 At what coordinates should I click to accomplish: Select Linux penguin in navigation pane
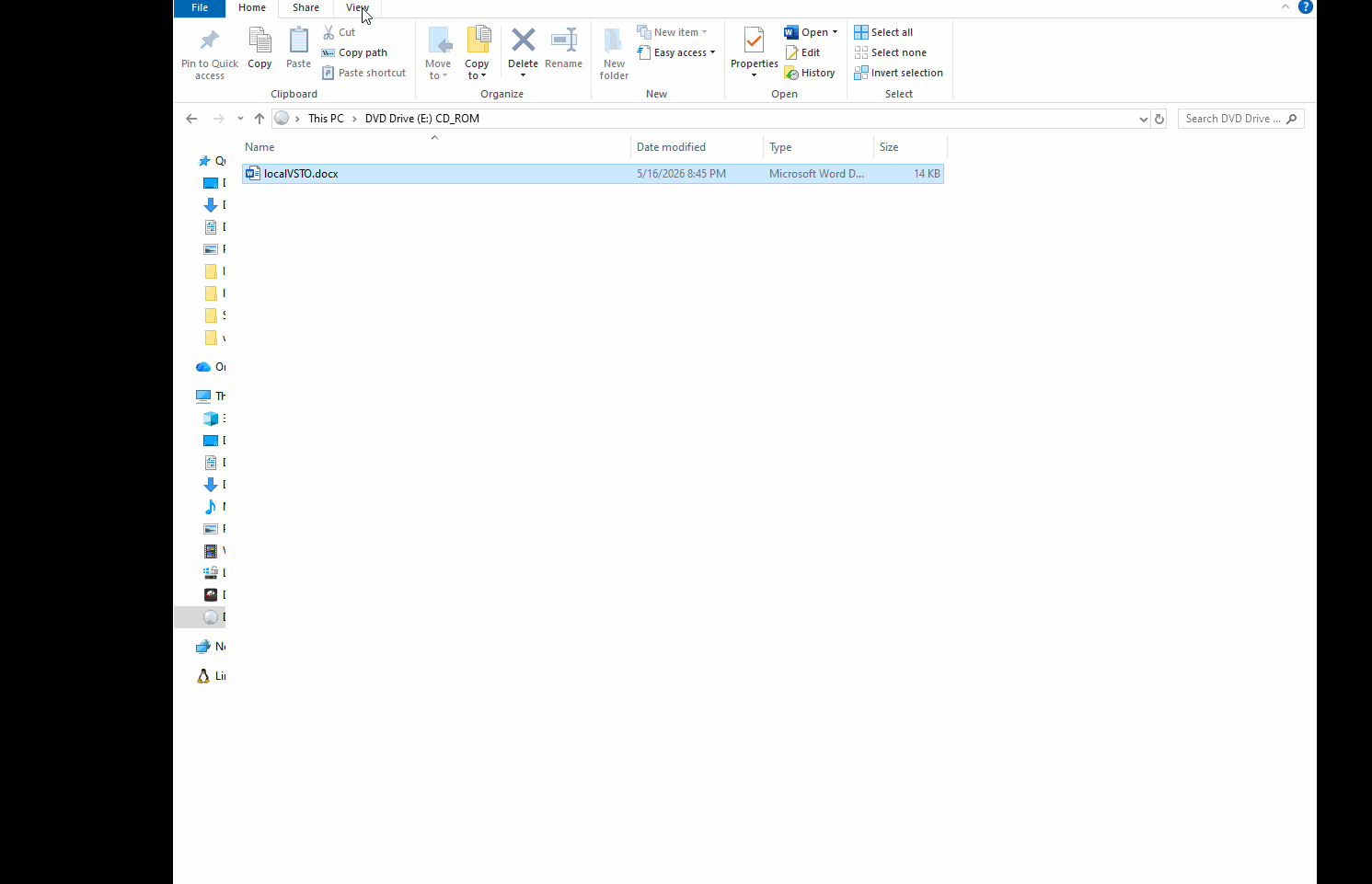pyautogui.click(x=203, y=676)
